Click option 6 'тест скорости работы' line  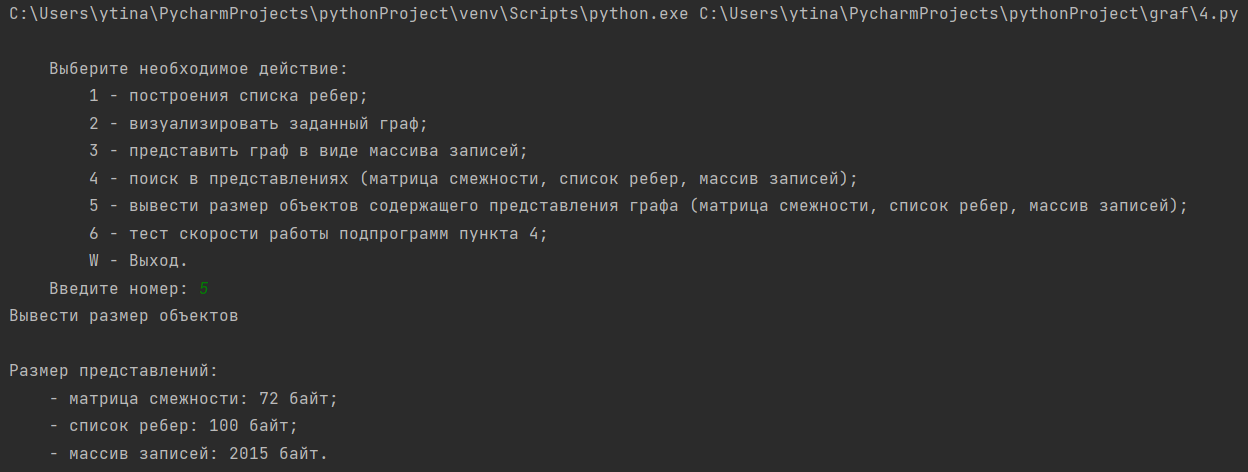coord(319,233)
